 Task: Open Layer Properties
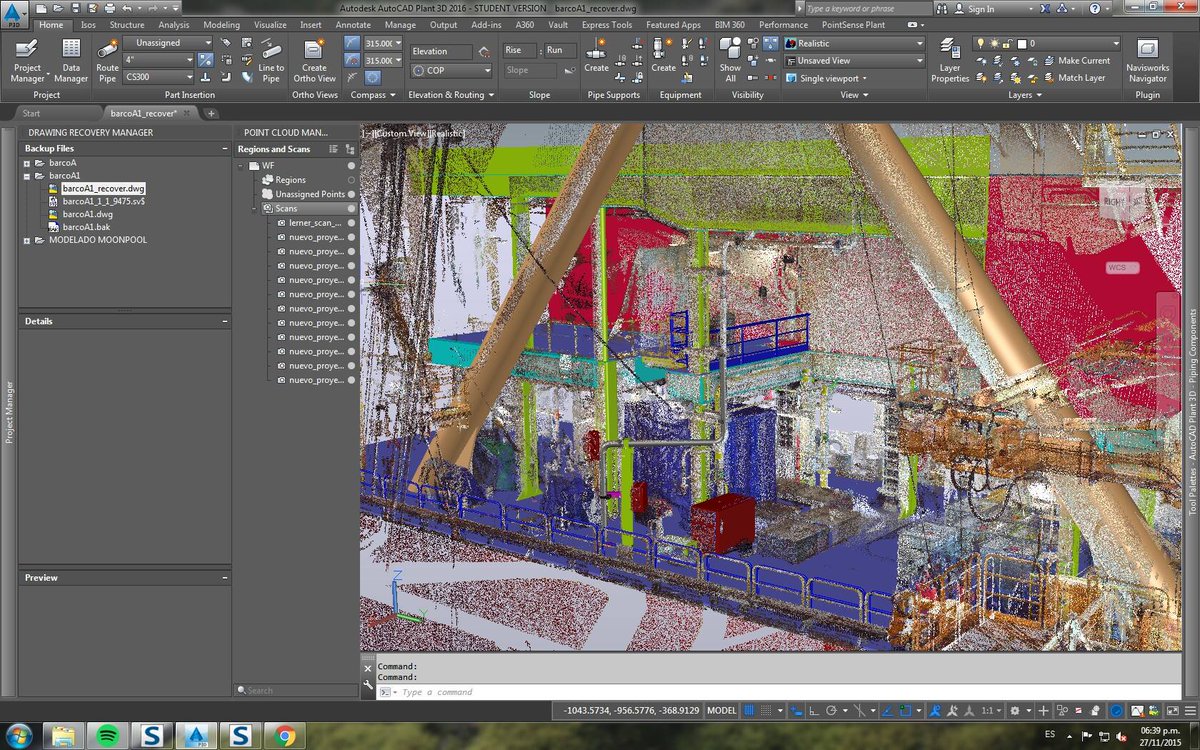pyautogui.click(x=950, y=61)
